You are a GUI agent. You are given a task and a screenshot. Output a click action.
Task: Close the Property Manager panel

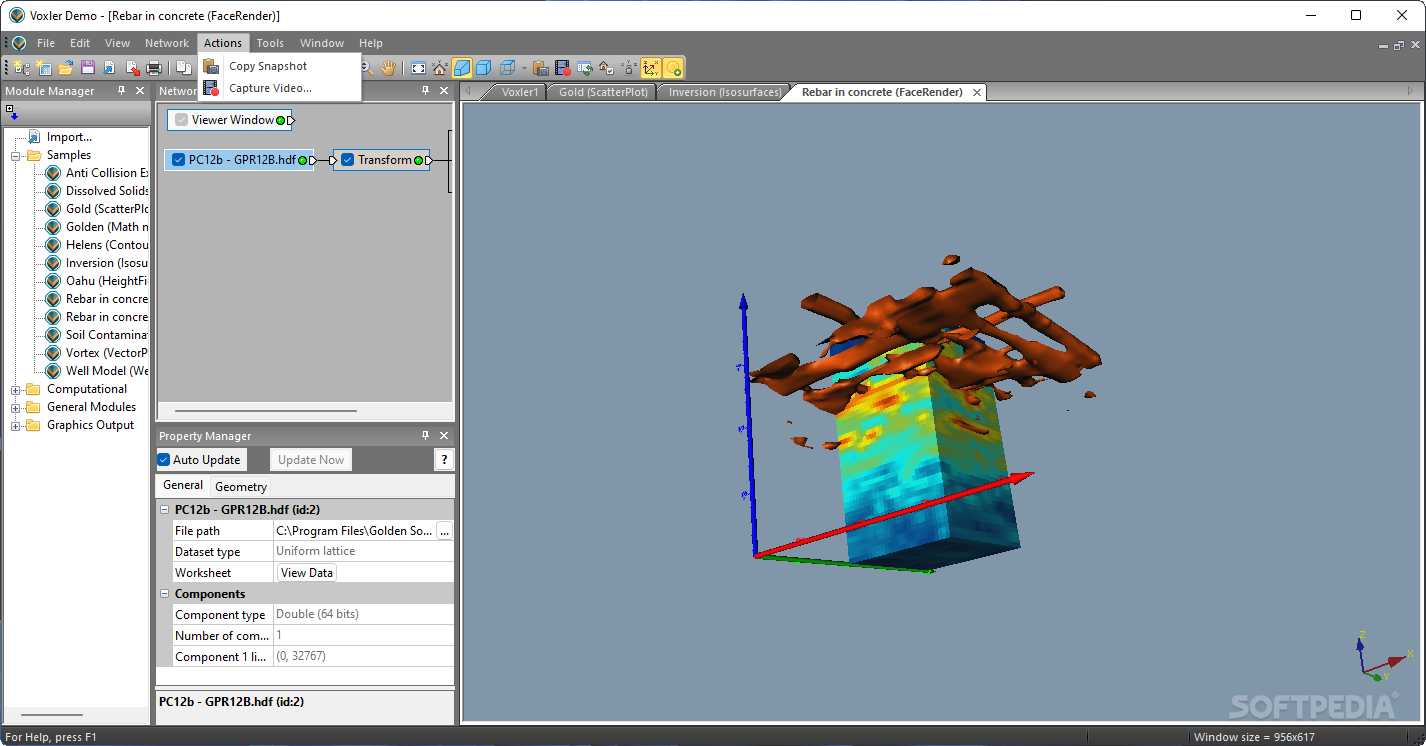point(444,436)
